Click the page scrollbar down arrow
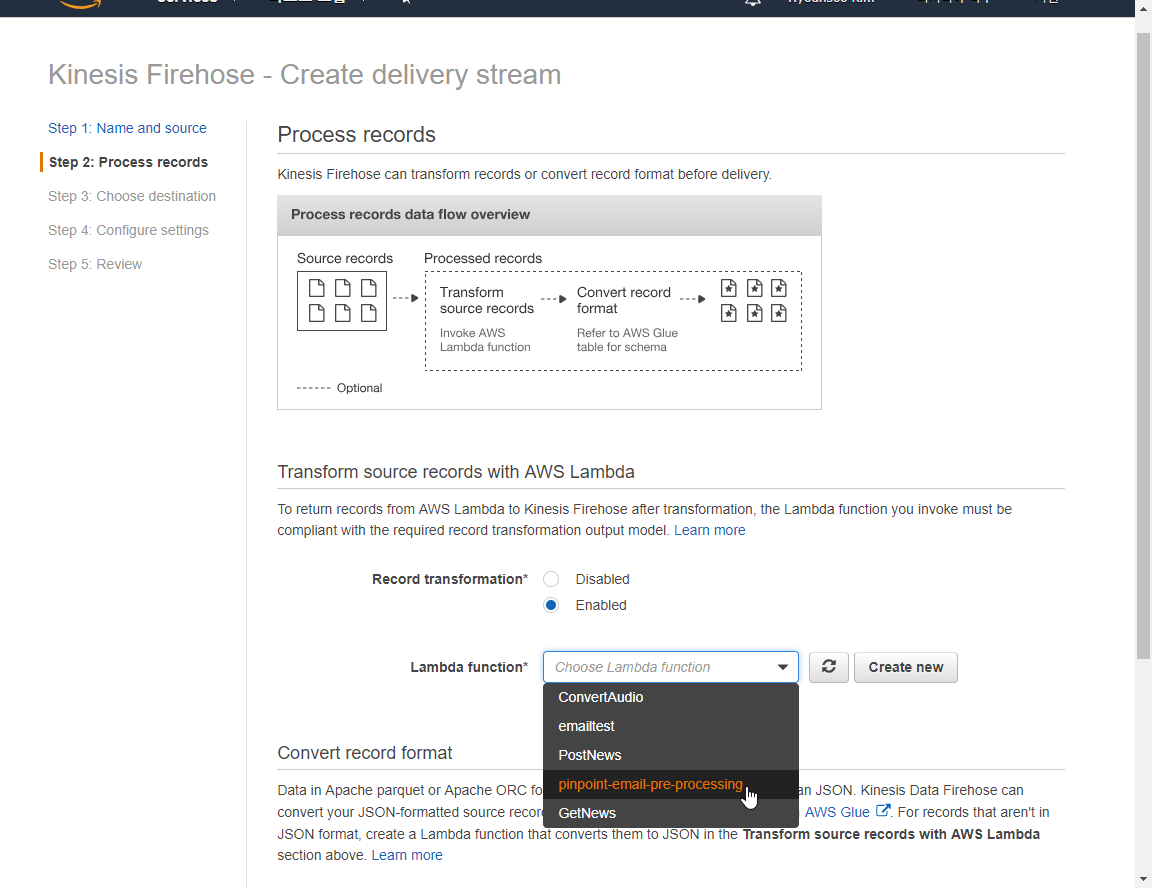1152x888 pixels. click(1143, 878)
